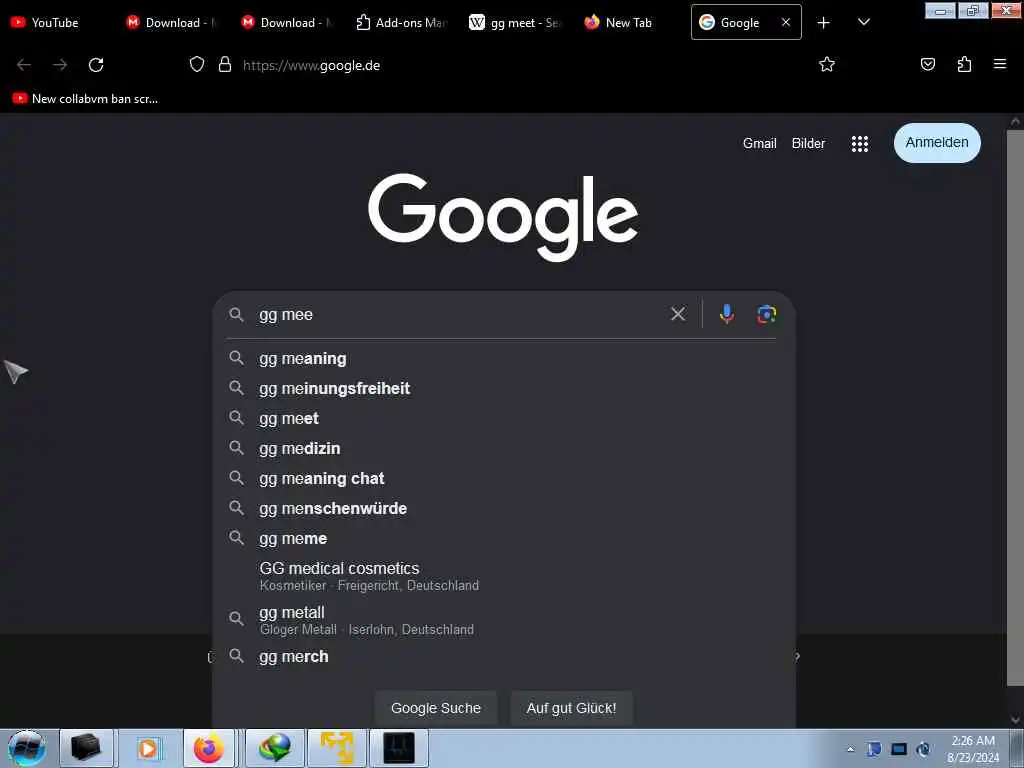Switch to the gg meet search tab

coord(516,23)
